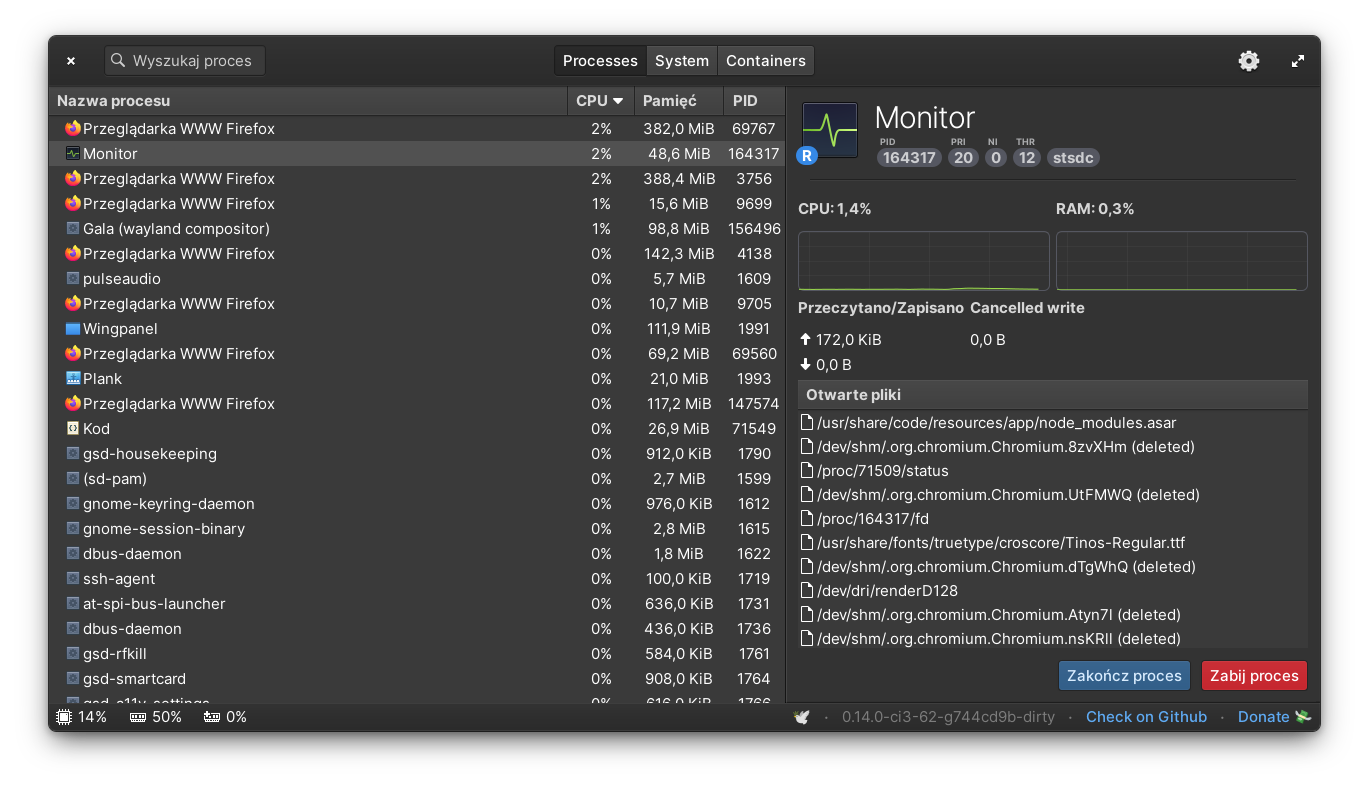This screenshot has width=1369, height=793.
Task: Open the settings gear menu
Action: tap(1249, 61)
